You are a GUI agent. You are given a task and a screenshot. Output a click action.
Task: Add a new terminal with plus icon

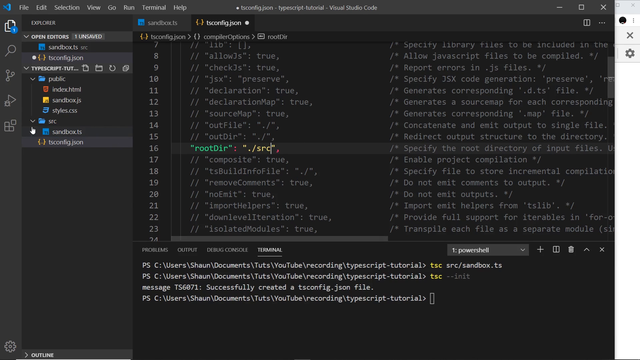point(540,249)
